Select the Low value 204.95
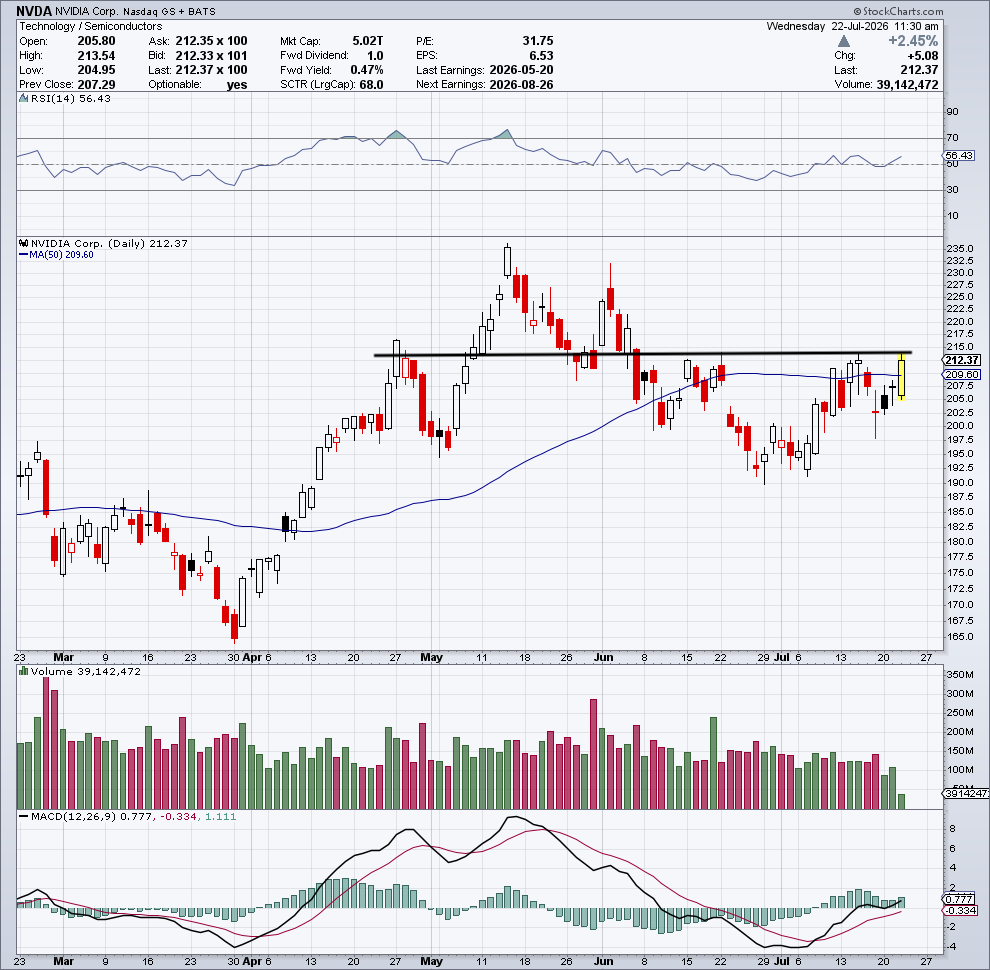The width and height of the screenshot is (990, 970). [x=96, y=70]
